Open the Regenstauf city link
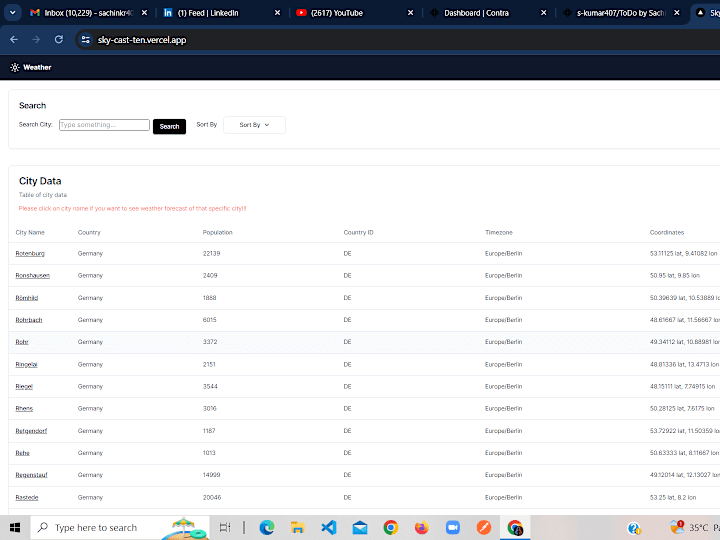Image resolution: width=720 pixels, height=540 pixels. (31, 475)
